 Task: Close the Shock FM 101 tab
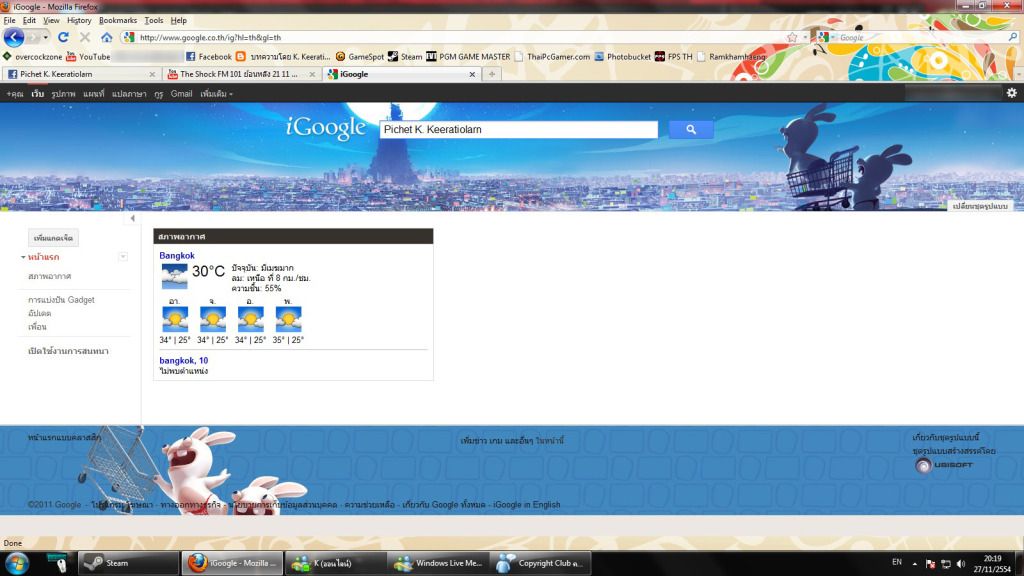(x=312, y=74)
